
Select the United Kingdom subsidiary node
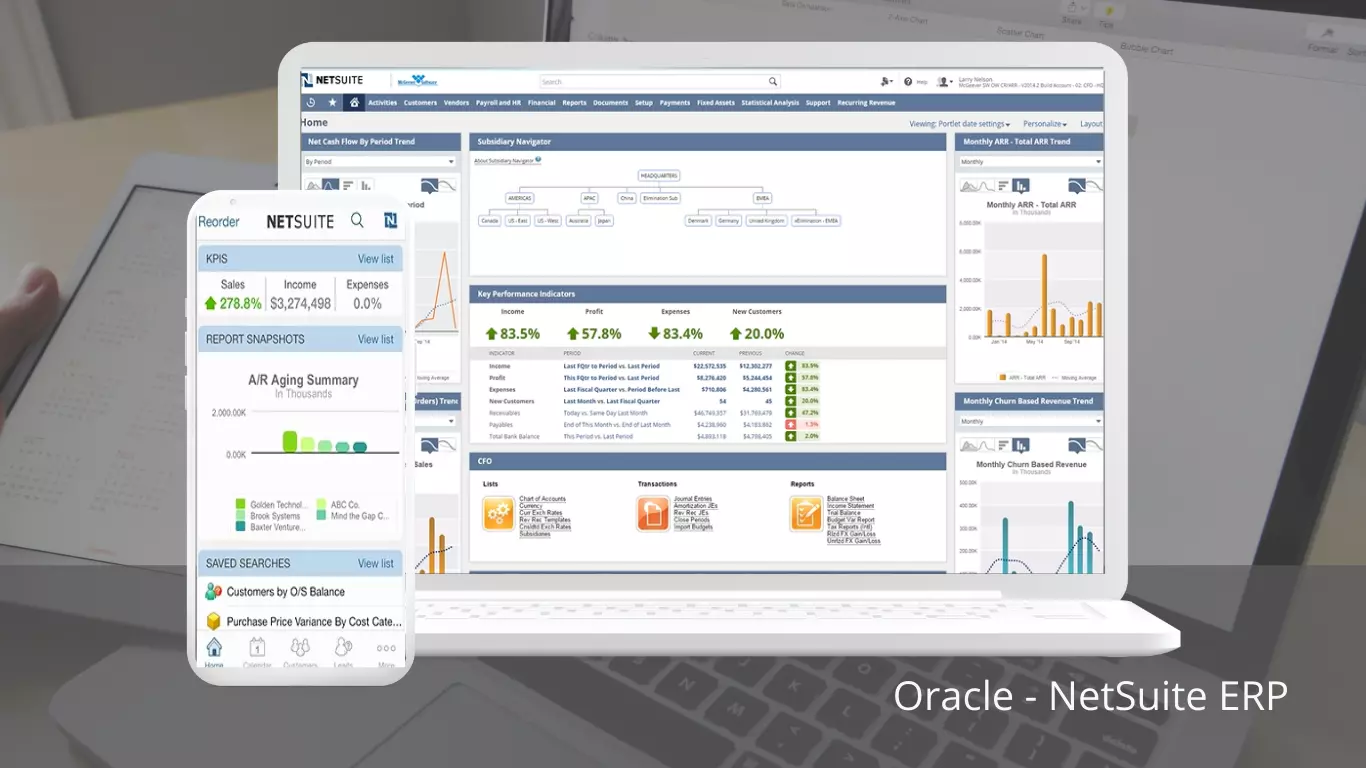point(767,220)
